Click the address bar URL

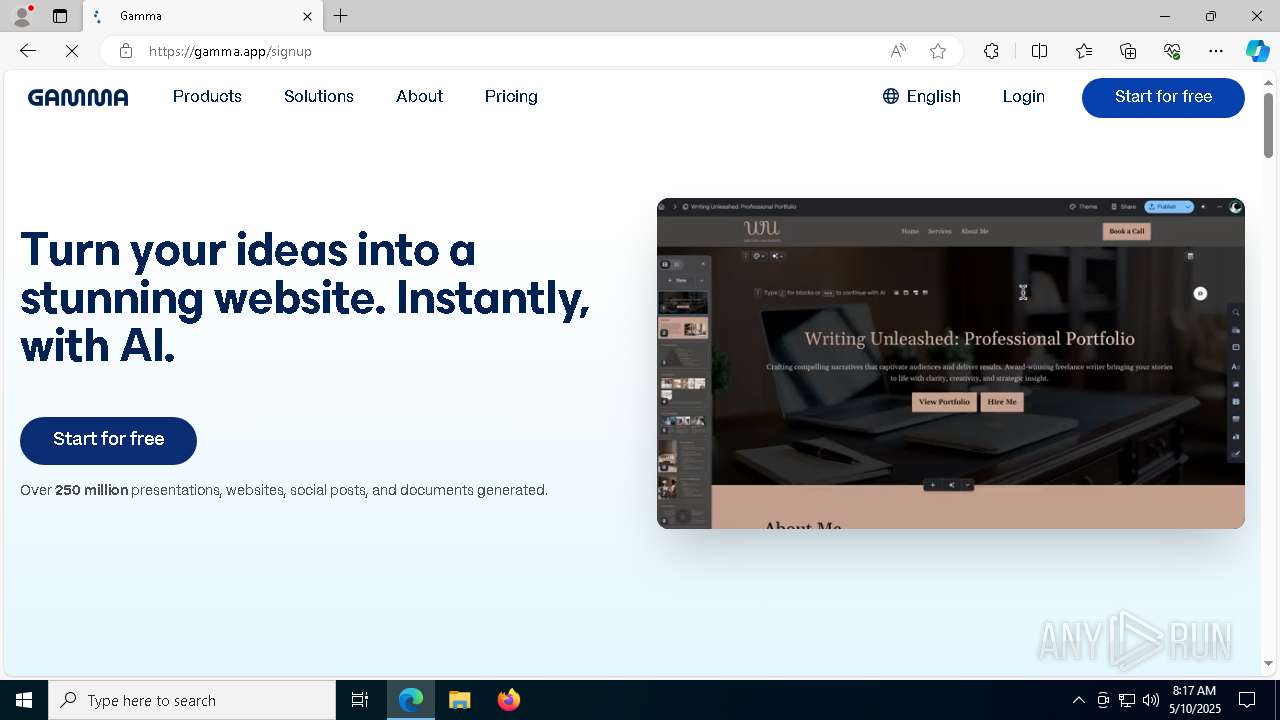pos(230,51)
